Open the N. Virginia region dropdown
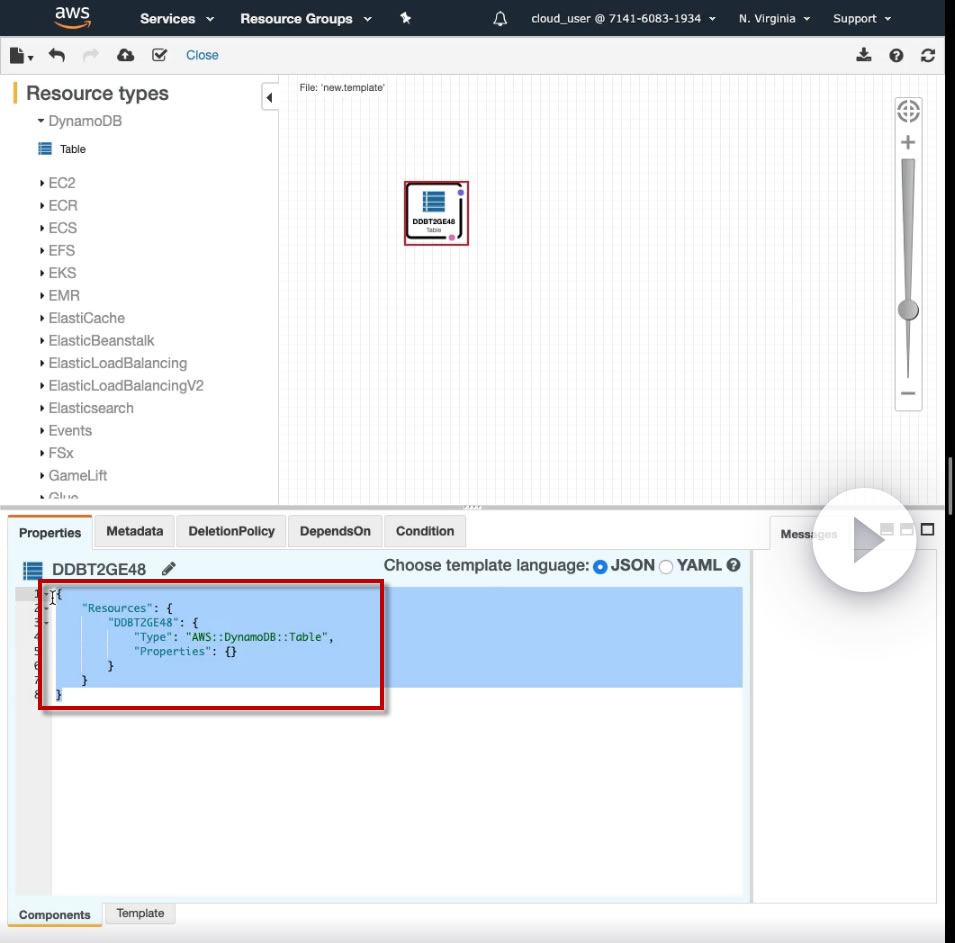This screenshot has width=955, height=943. pyautogui.click(x=774, y=19)
